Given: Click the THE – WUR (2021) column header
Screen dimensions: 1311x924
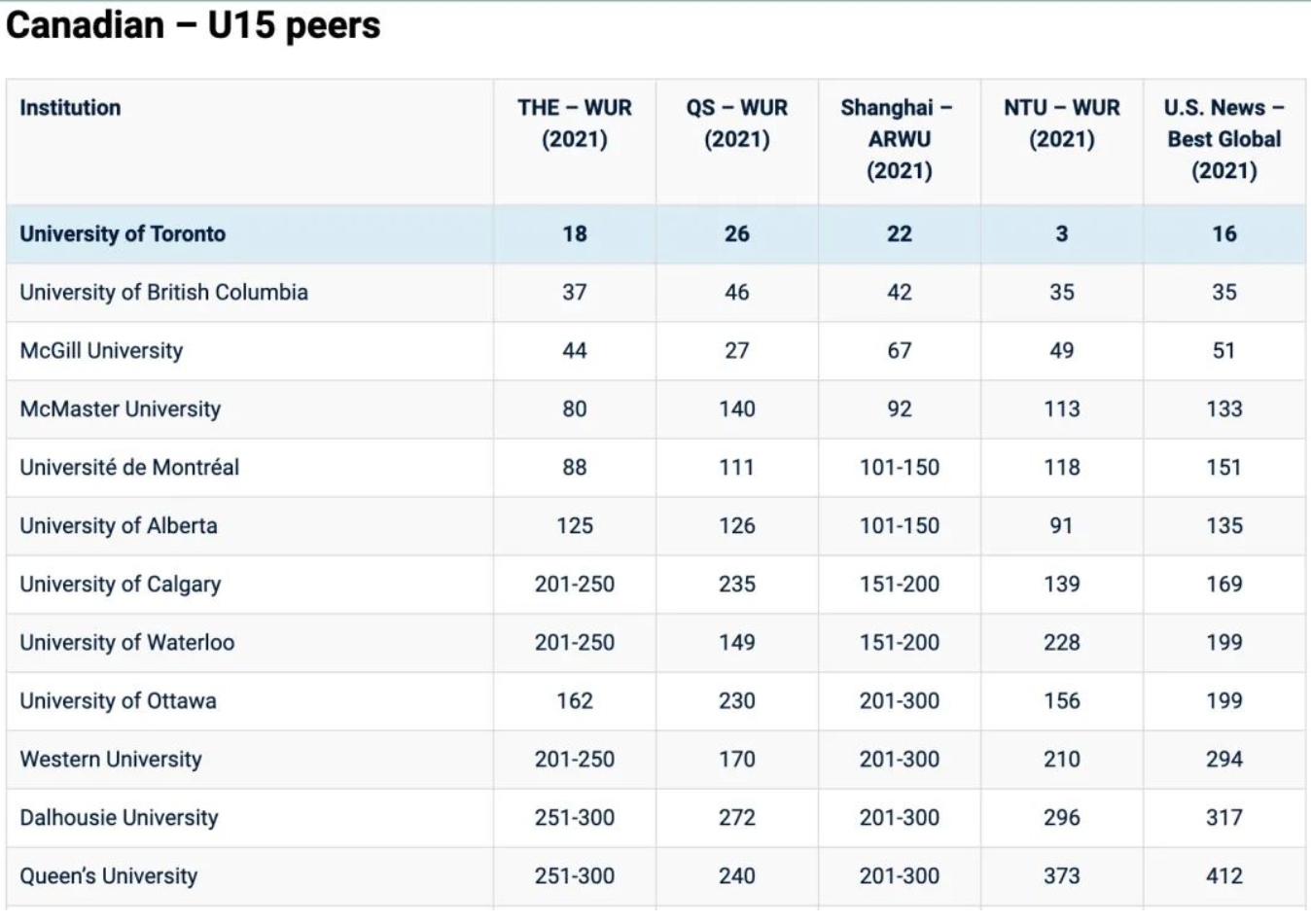Looking at the screenshot, I should [x=574, y=124].
